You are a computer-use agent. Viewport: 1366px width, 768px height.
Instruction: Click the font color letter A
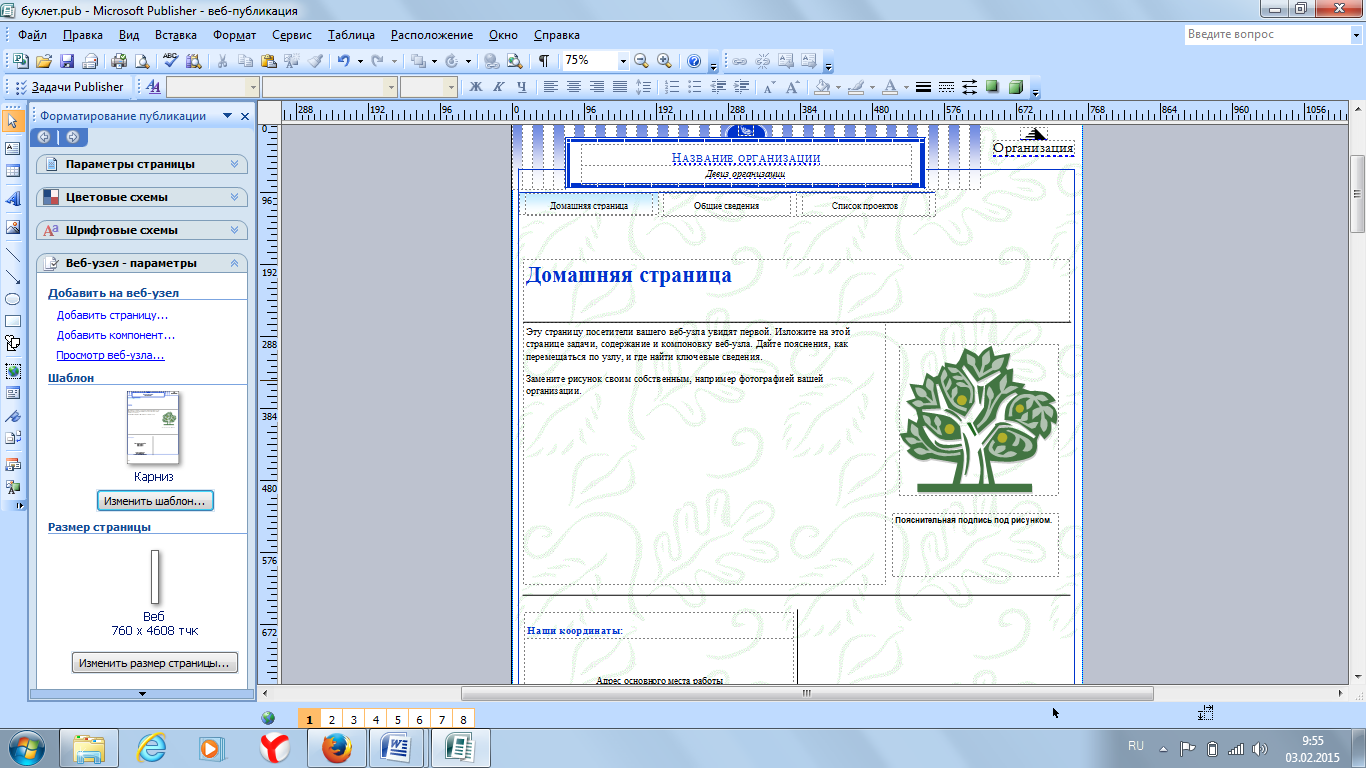click(x=890, y=87)
